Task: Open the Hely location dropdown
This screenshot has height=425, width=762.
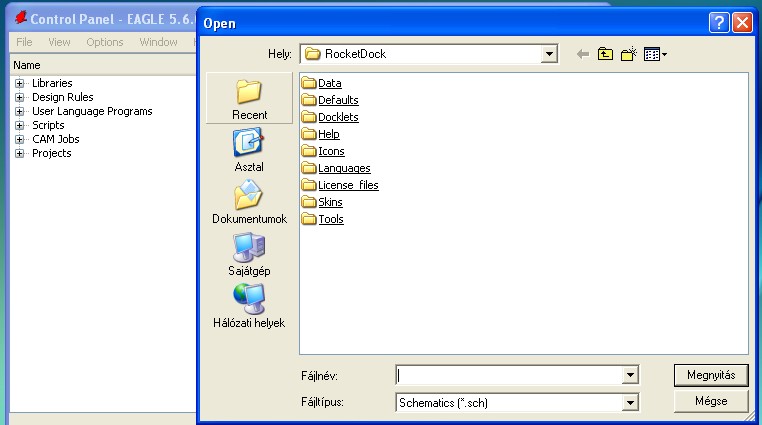Action: 549,54
